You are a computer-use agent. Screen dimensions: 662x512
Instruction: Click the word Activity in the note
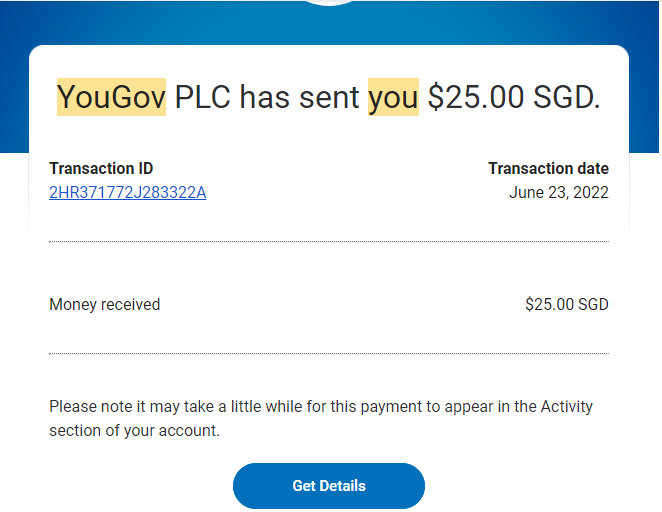pyautogui.click(x=566, y=407)
